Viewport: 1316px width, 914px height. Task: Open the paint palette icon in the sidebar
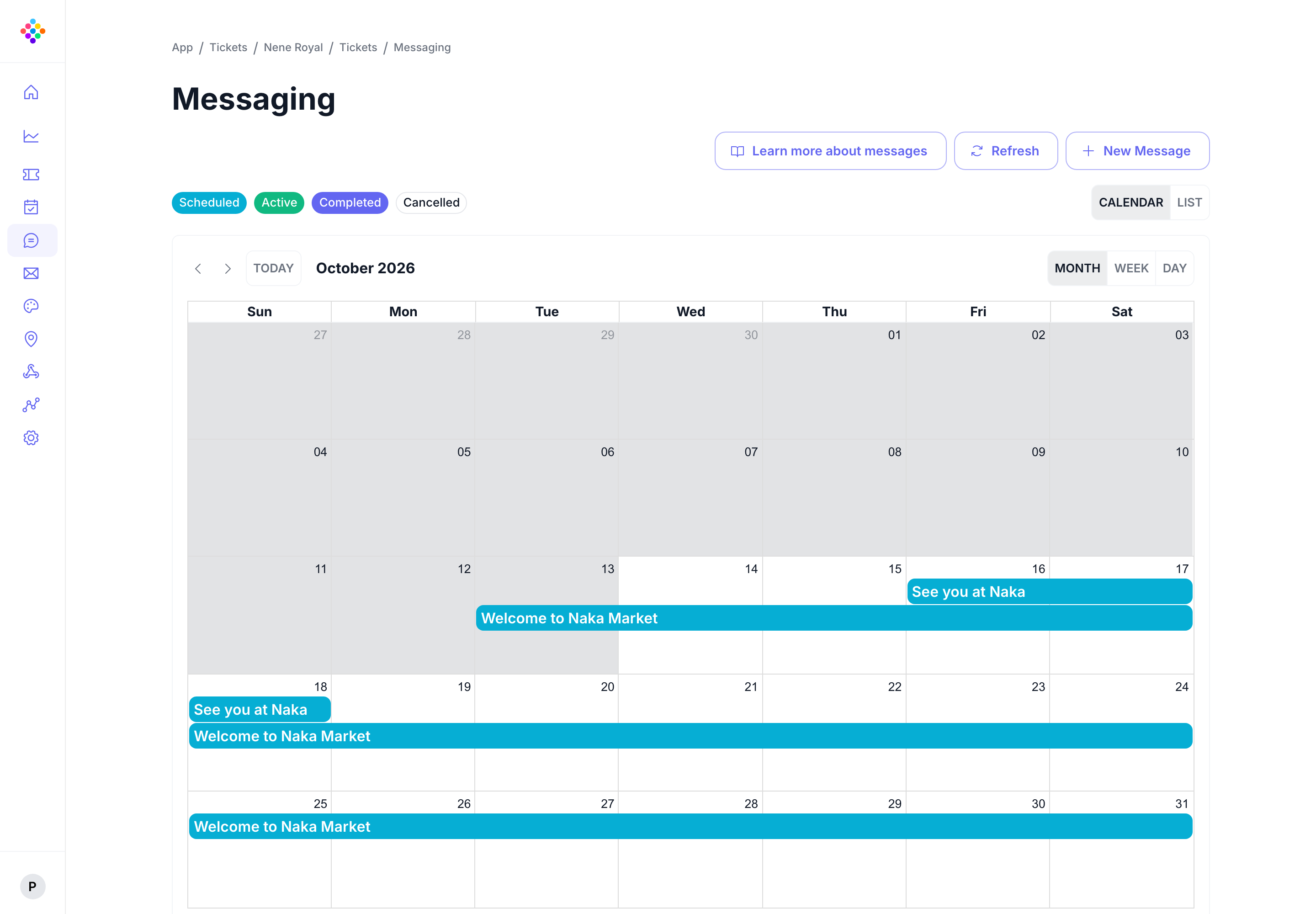click(31, 306)
